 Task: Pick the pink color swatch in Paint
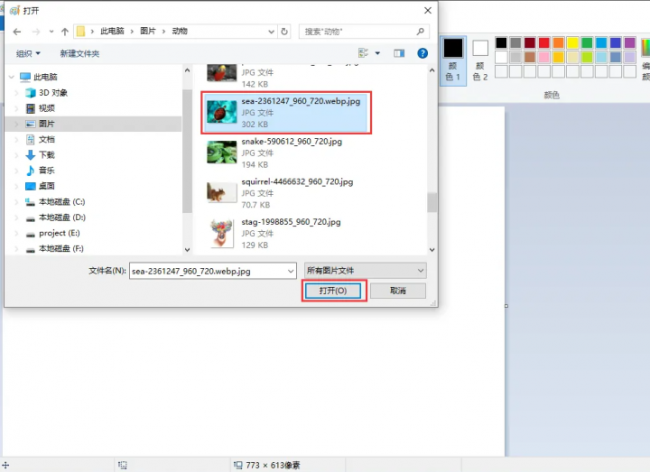(544, 57)
